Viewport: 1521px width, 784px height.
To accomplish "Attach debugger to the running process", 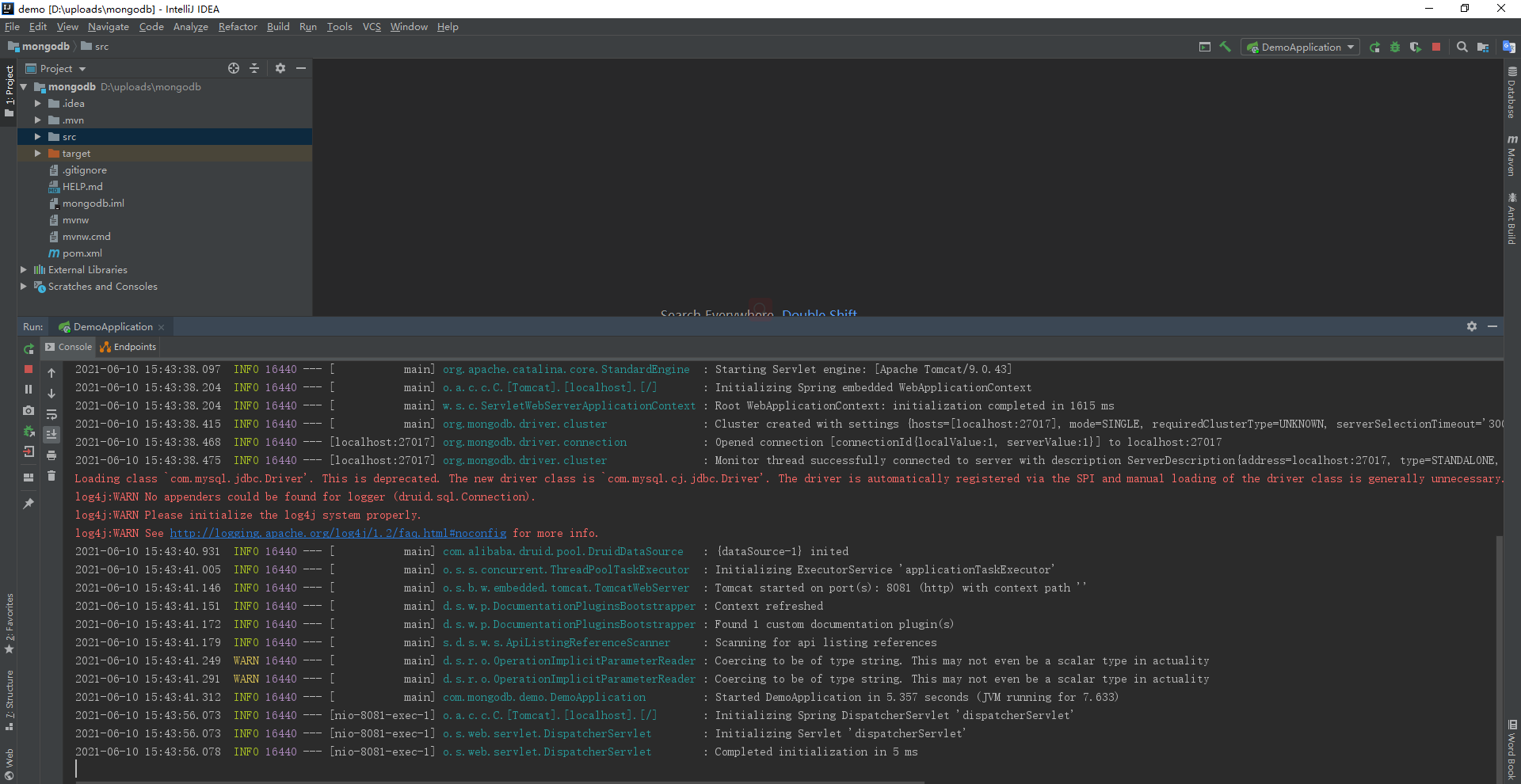I will (x=29, y=432).
